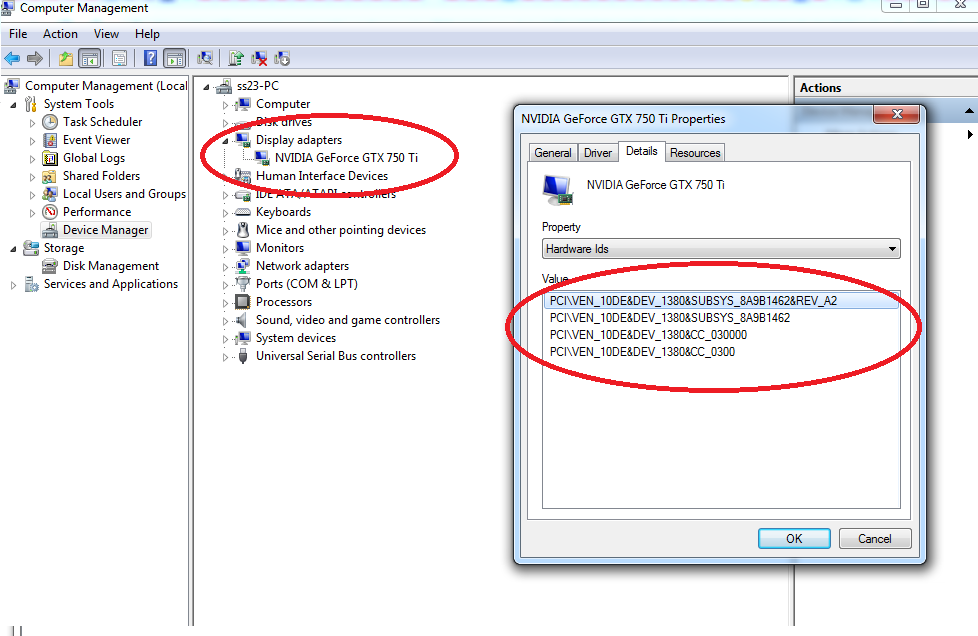978x636 pixels.
Task: Open the Action menu
Action: 61,34
